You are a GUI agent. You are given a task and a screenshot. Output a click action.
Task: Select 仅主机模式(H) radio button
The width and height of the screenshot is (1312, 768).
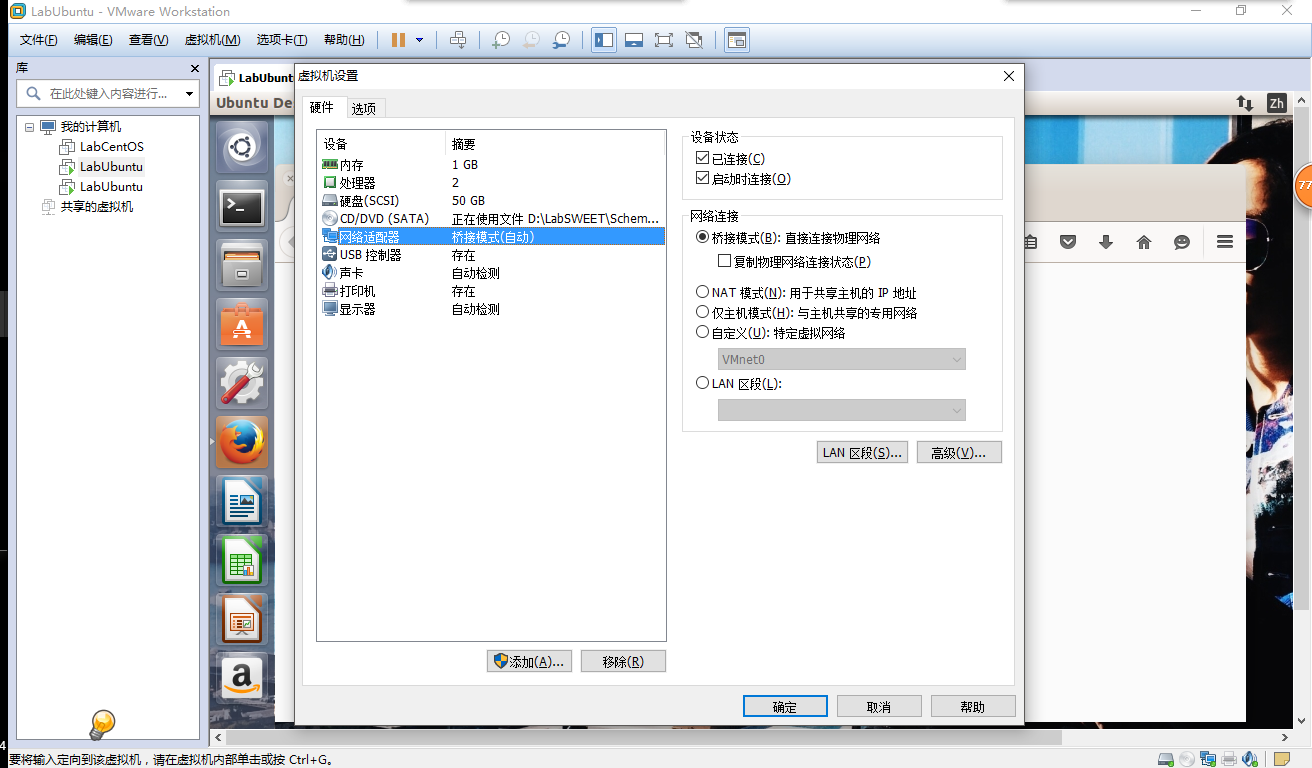tap(702, 313)
